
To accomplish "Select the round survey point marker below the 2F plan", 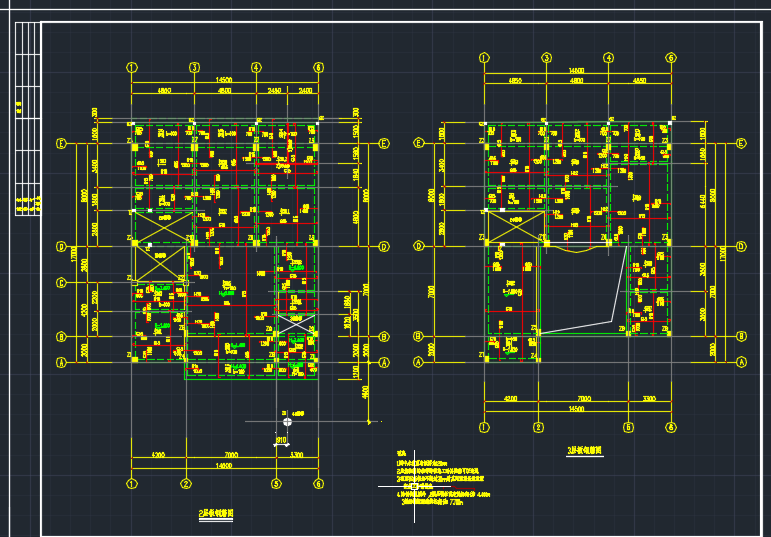I will pyautogui.click(x=288, y=422).
